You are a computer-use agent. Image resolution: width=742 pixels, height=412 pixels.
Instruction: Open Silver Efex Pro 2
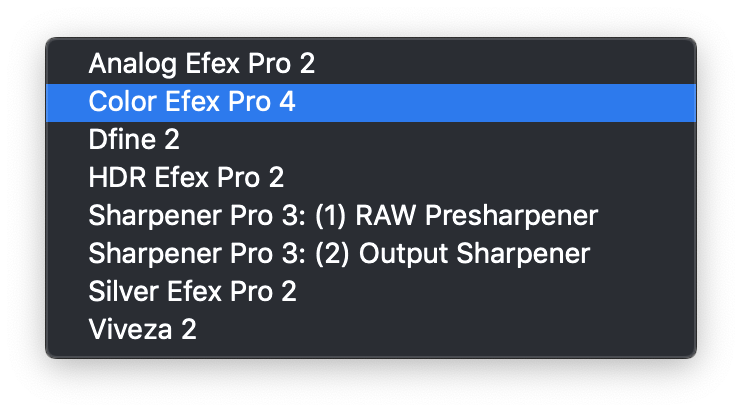(x=192, y=292)
